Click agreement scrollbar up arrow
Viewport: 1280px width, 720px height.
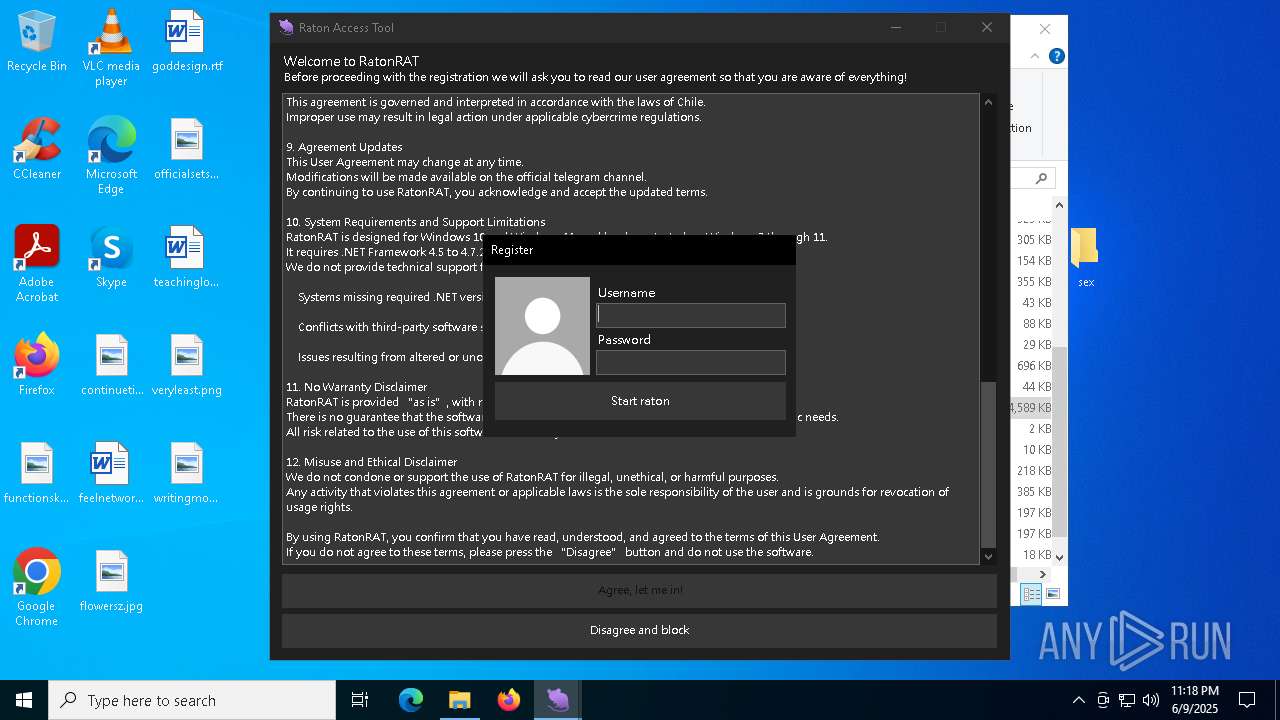(x=989, y=102)
